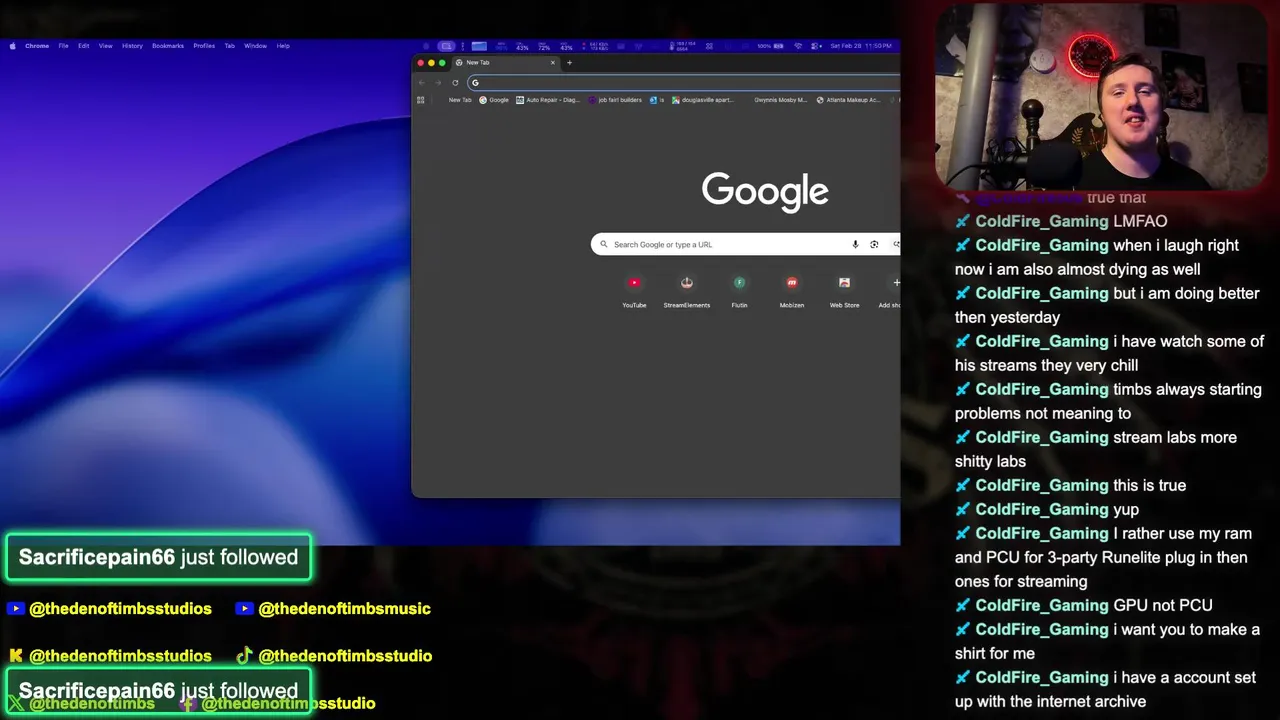Screen dimensions: 1280x720
Task: Click chat message 'yup'
Action: (1126, 509)
